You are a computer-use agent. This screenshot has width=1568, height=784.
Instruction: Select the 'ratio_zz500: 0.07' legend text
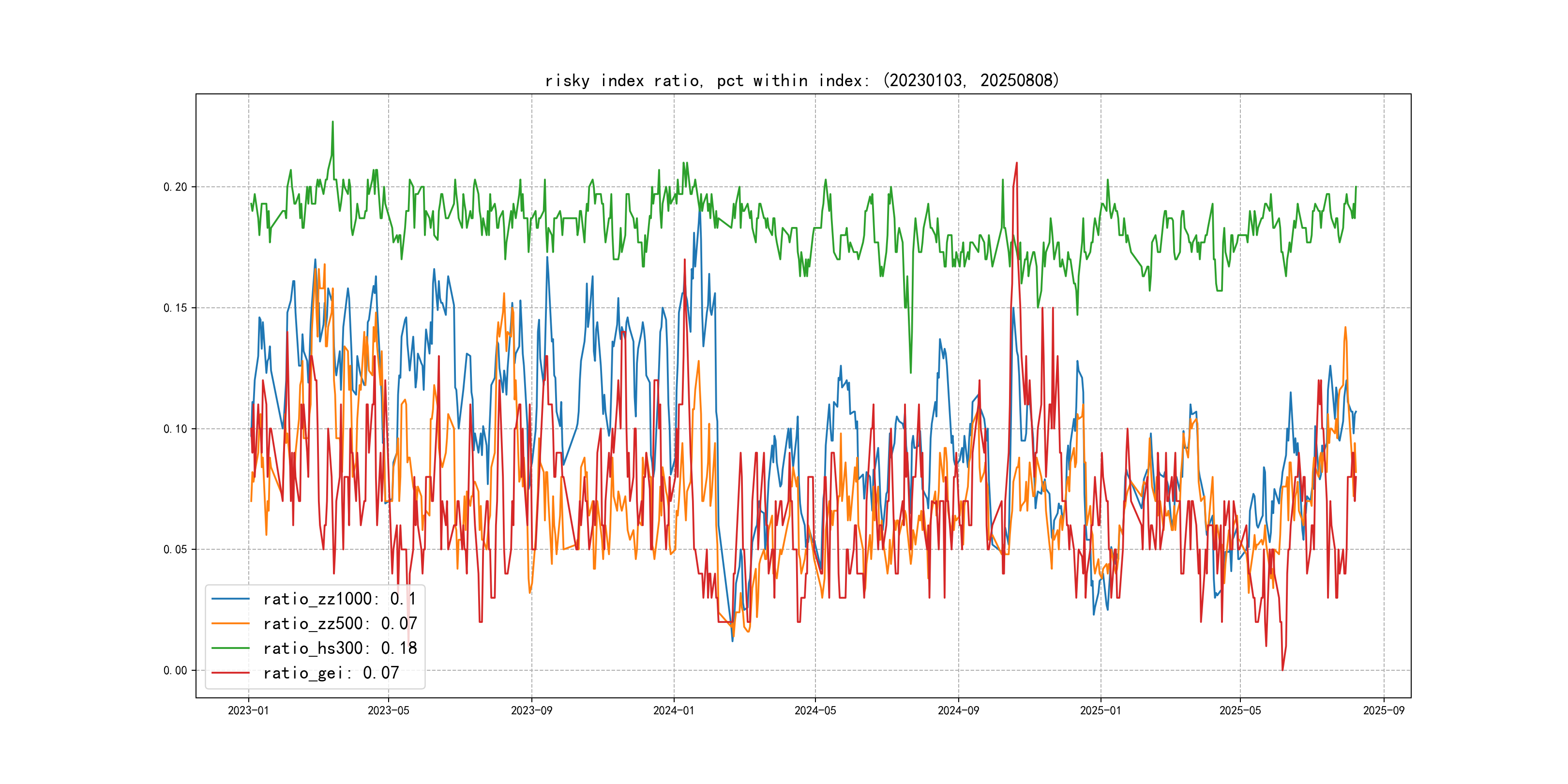pos(340,623)
